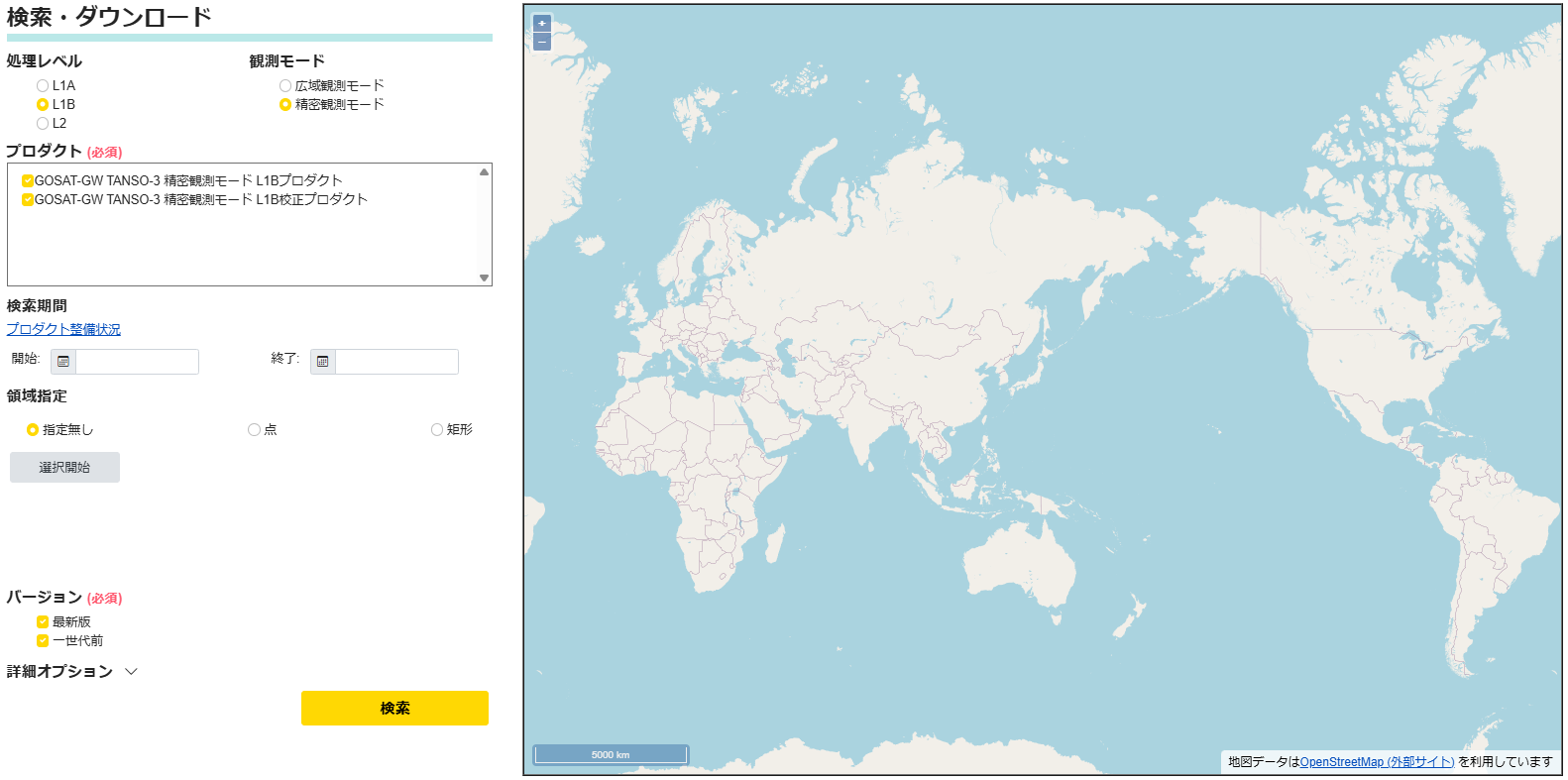Open the プロダクト整備状況 link
This screenshot has height=780, width=1568.
tap(63, 329)
